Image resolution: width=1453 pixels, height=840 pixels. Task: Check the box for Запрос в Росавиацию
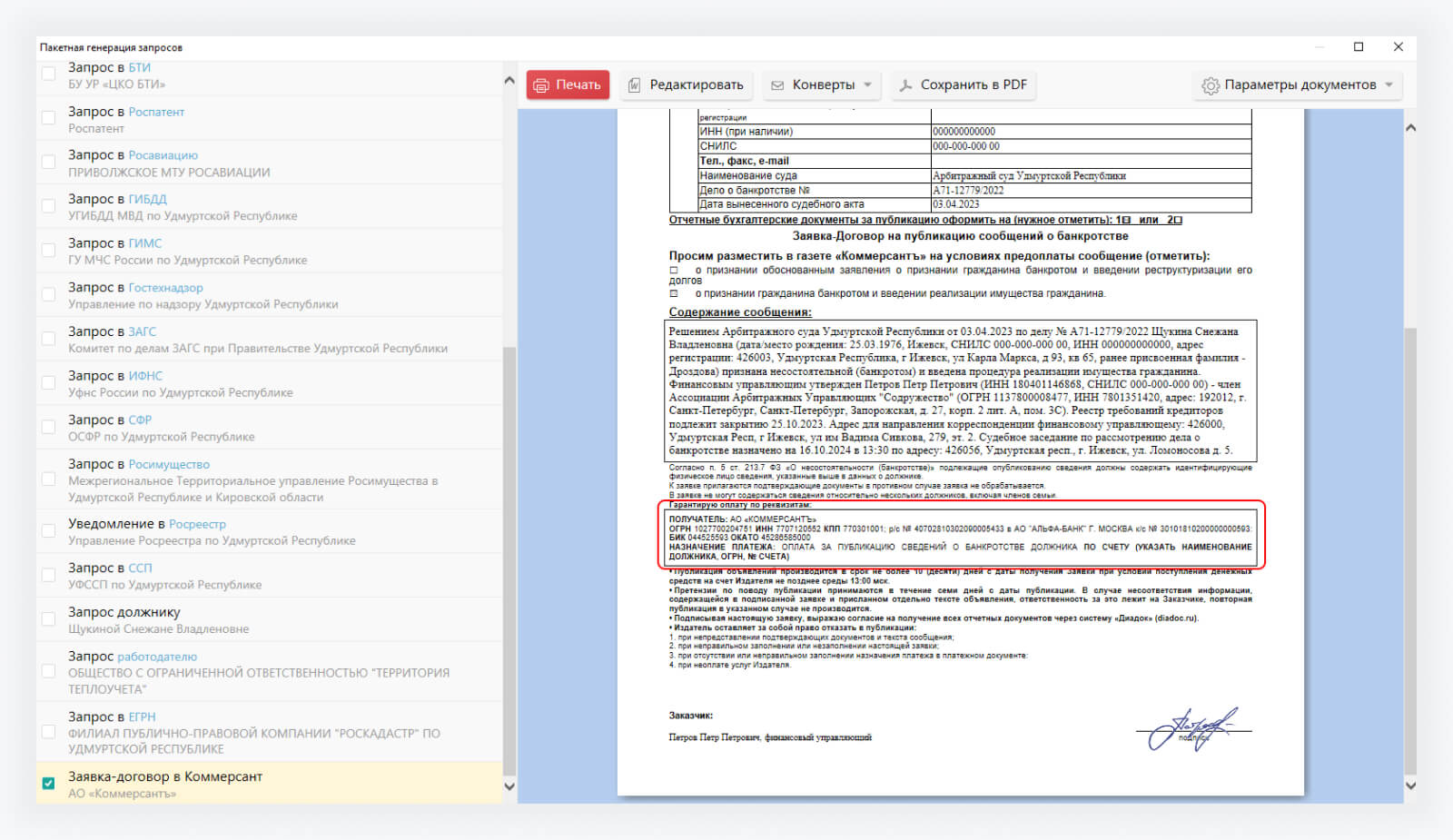point(49,162)
